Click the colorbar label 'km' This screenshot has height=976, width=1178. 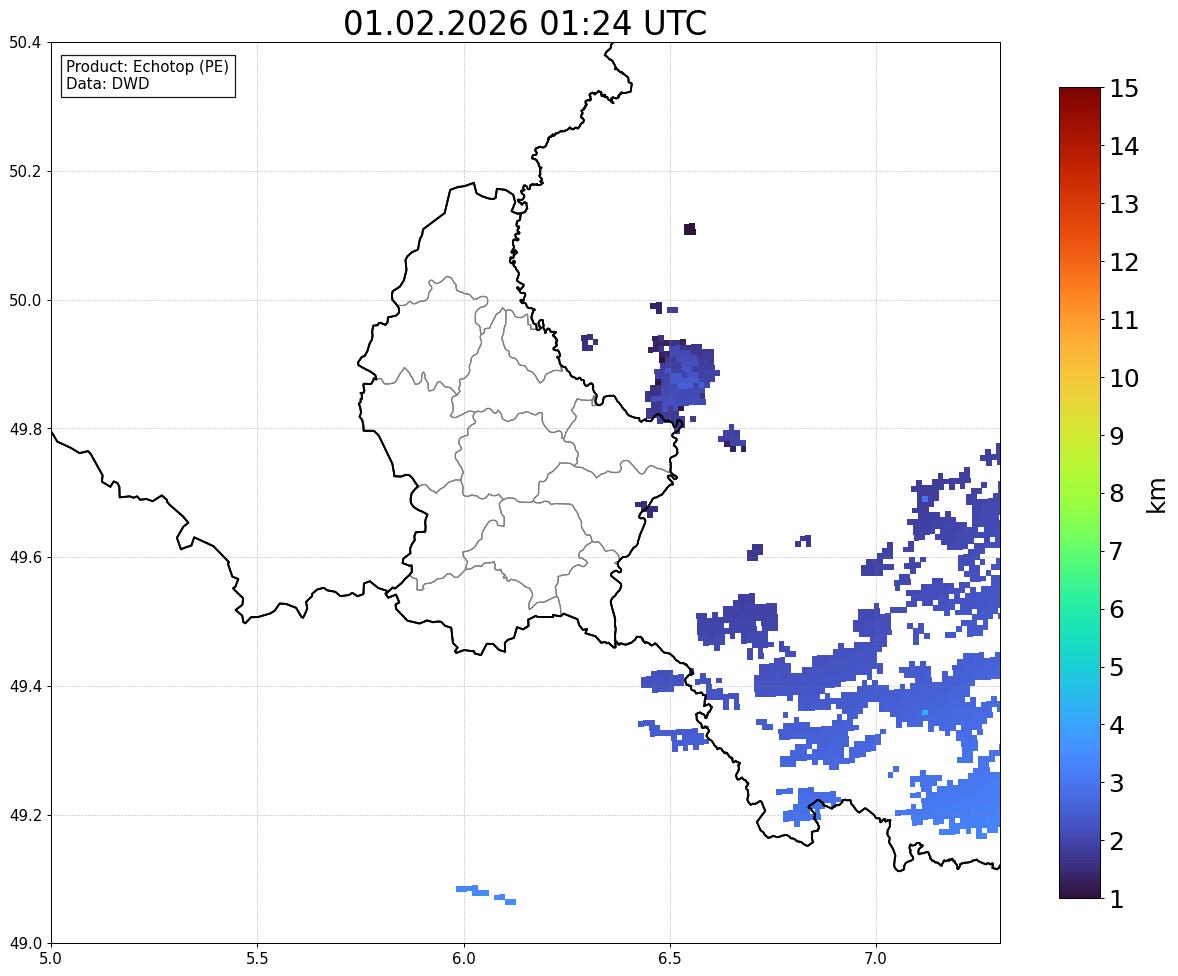click(1157, 495)
